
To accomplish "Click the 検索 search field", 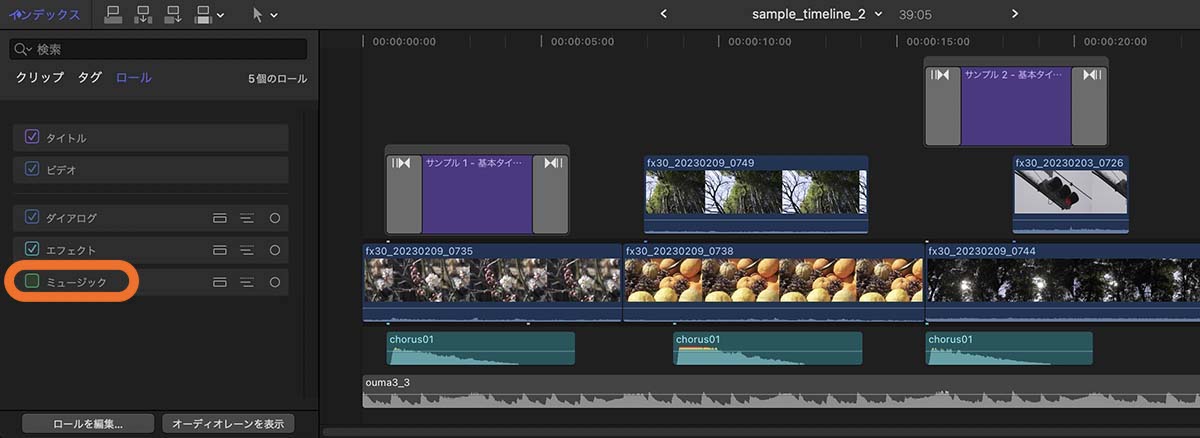I will [x=159, y=49].
